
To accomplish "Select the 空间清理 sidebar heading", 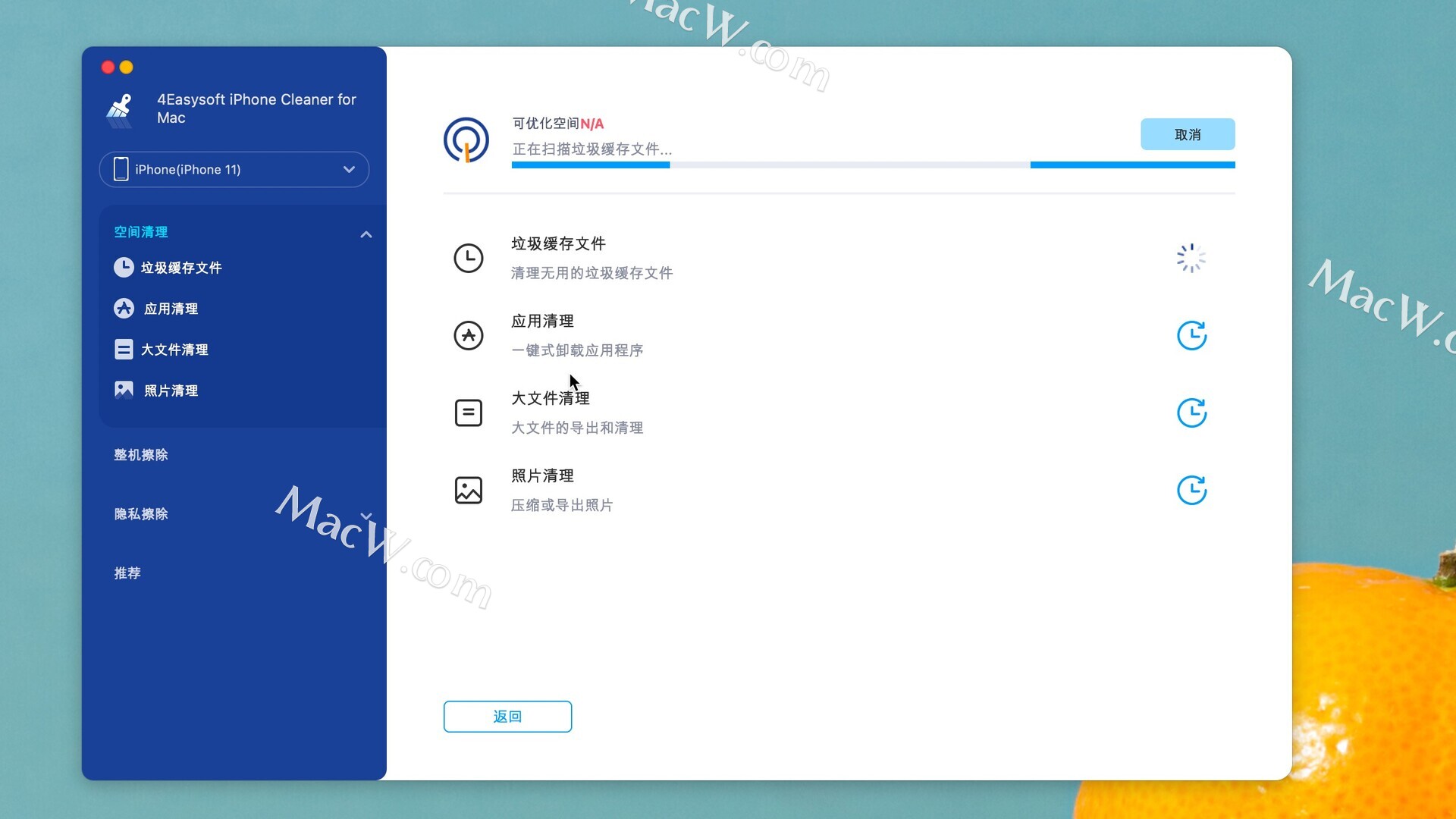I will coord(141,232).
